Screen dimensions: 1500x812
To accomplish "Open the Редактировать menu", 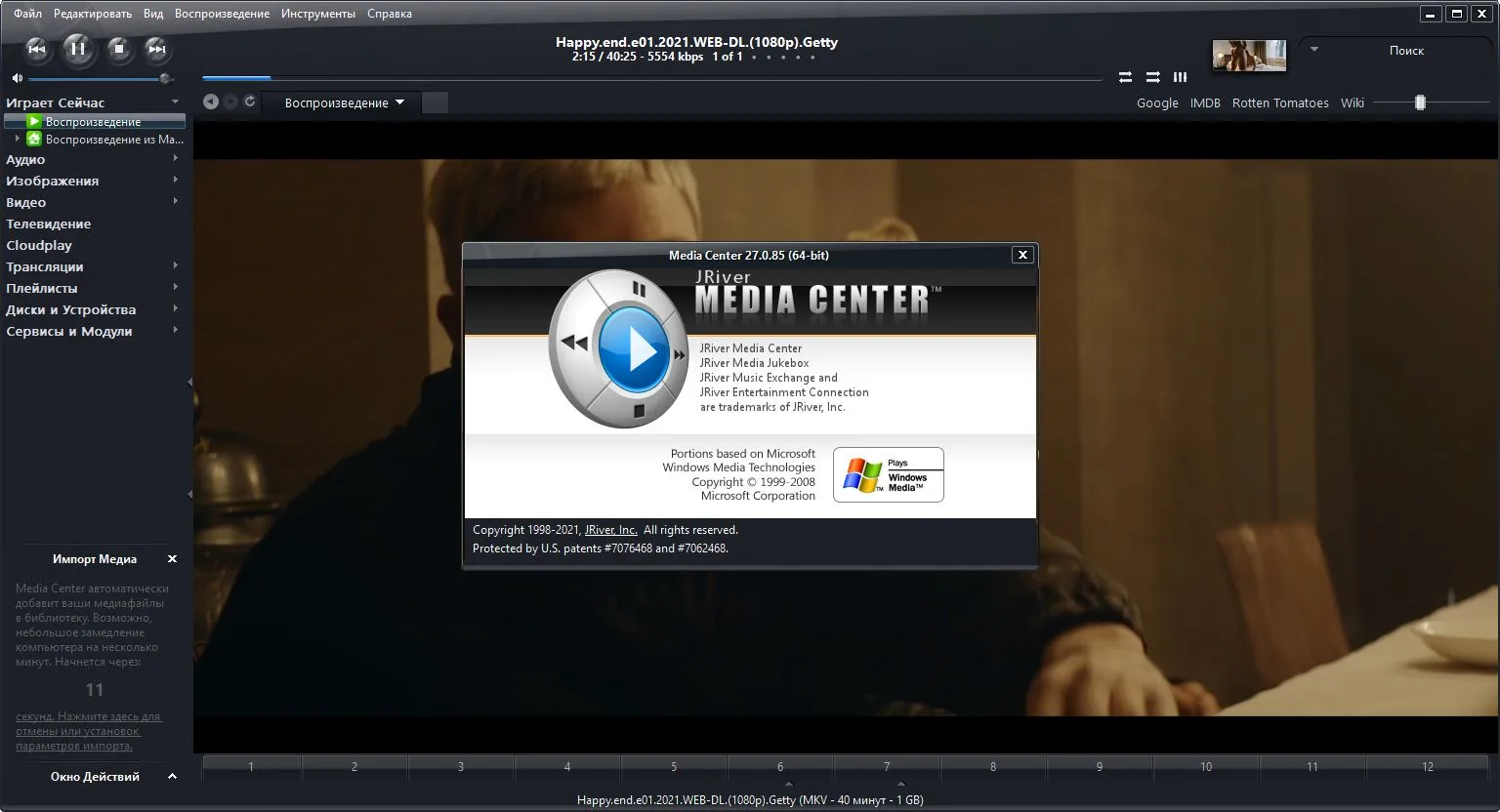I will click(x=93, y=14).
